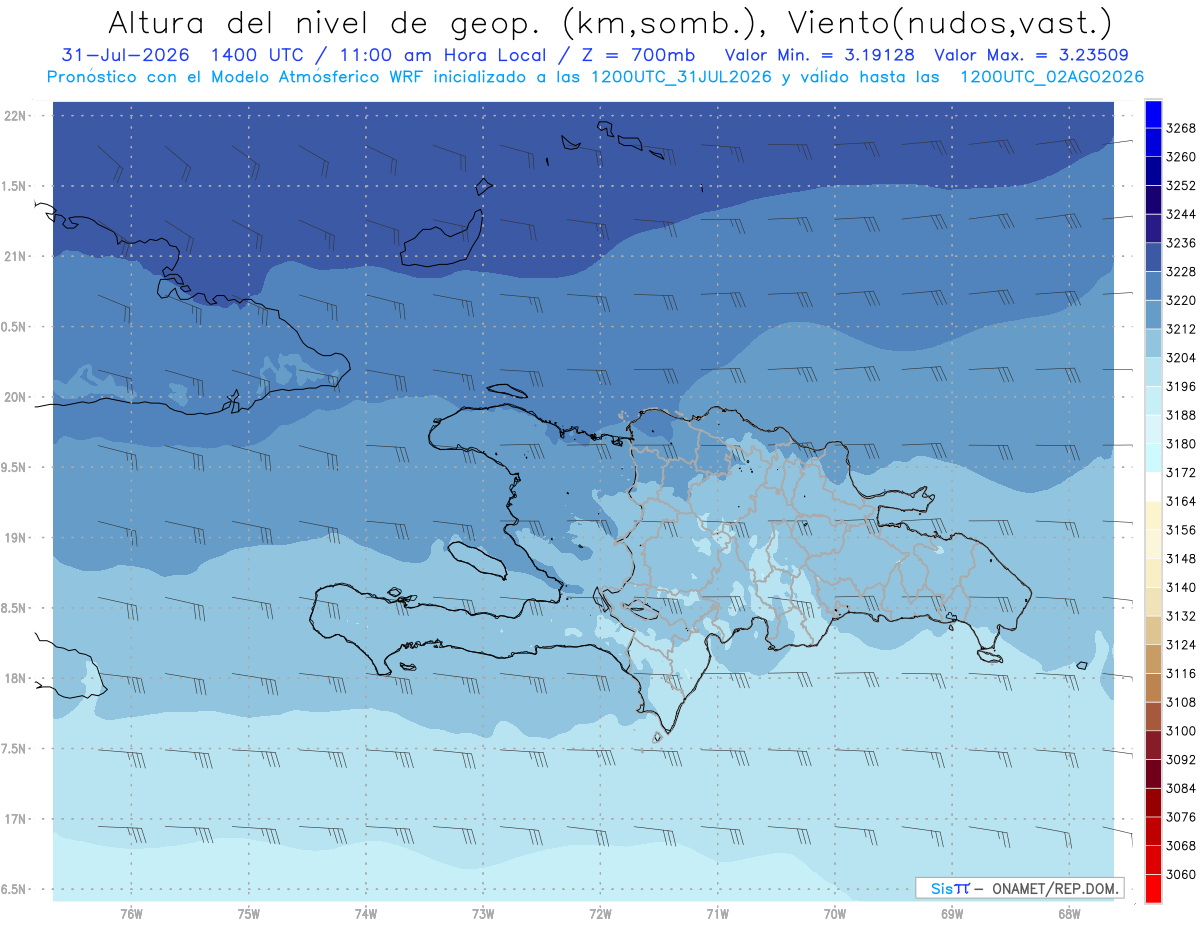Click the colorbar value '3220'
The image size is (1200, 927).
1180,300
